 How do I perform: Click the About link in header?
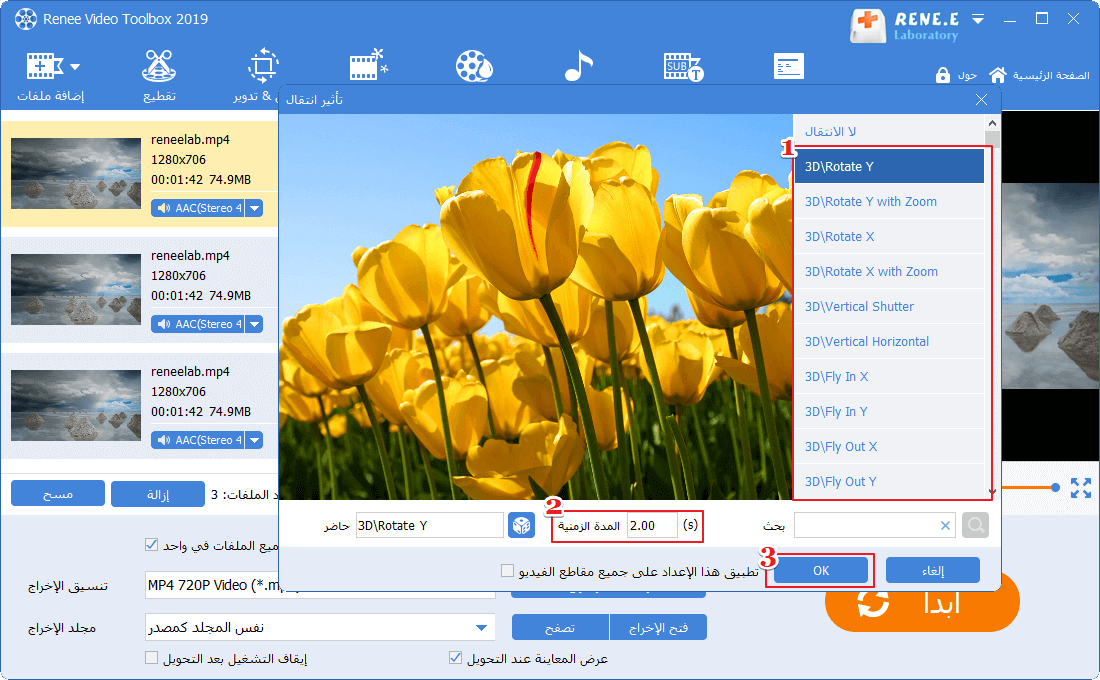967,75
